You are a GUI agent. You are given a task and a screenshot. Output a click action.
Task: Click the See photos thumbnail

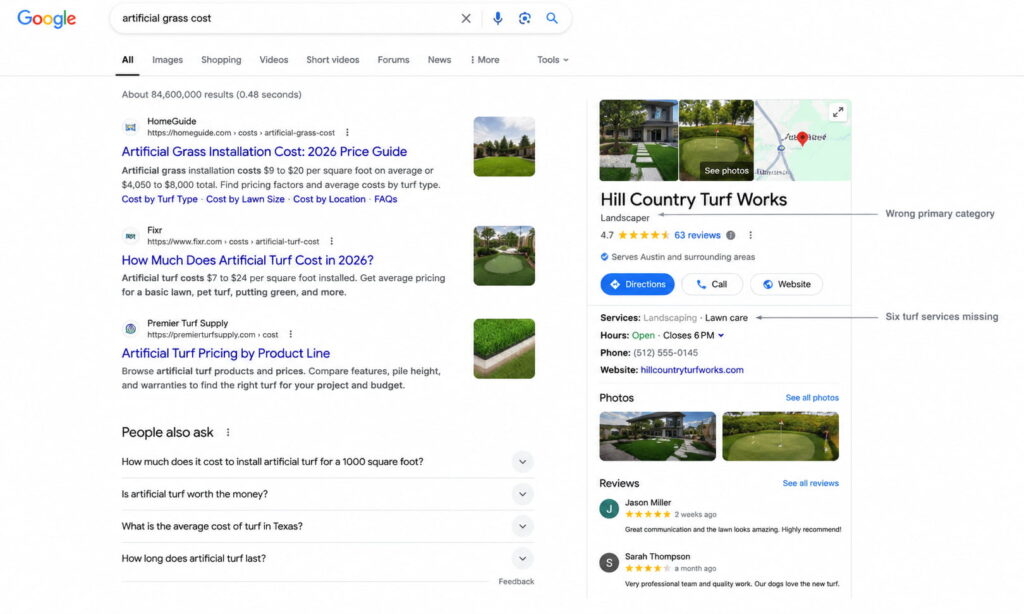tap(716, 140)
